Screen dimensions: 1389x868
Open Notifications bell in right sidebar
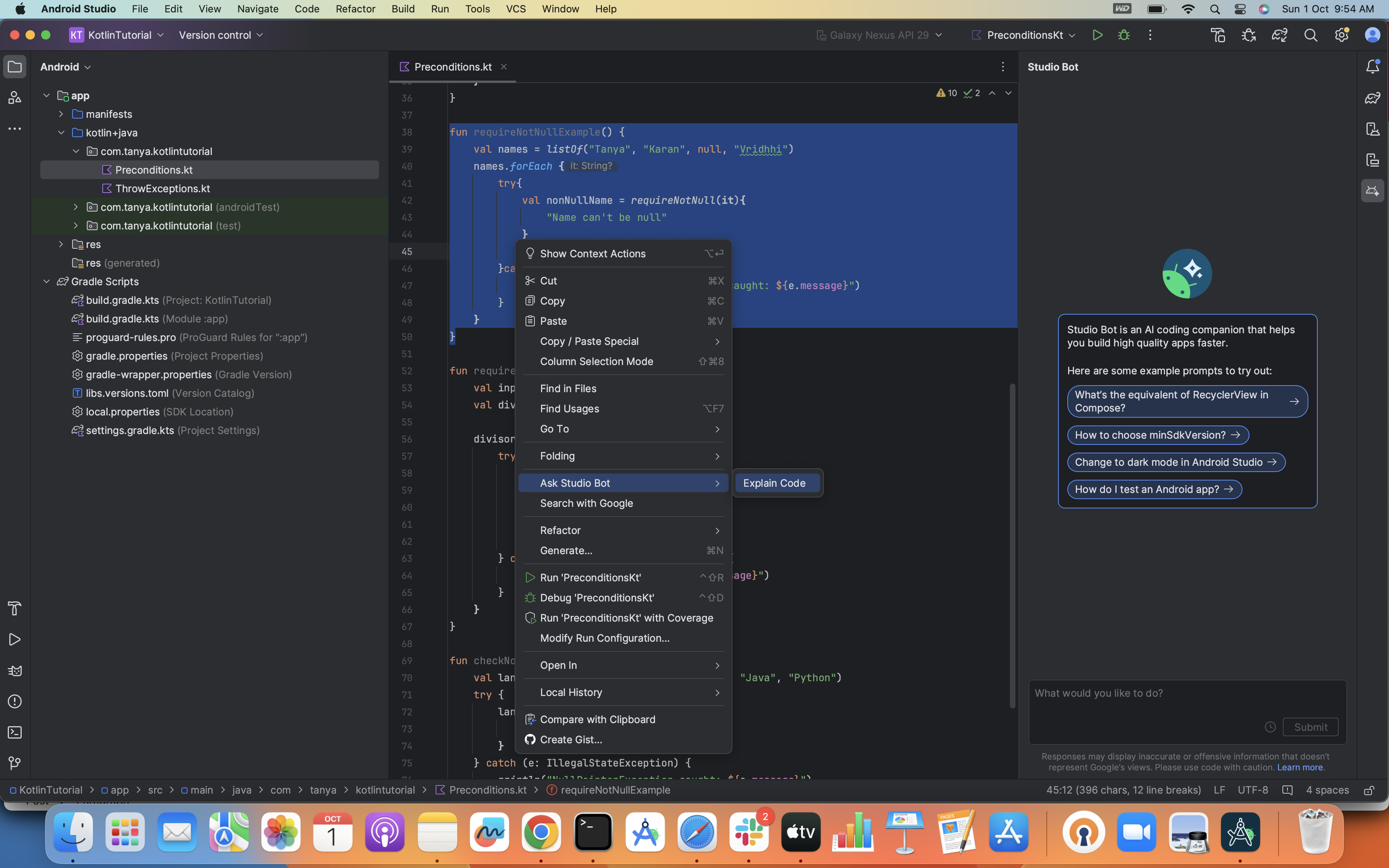1372,67
